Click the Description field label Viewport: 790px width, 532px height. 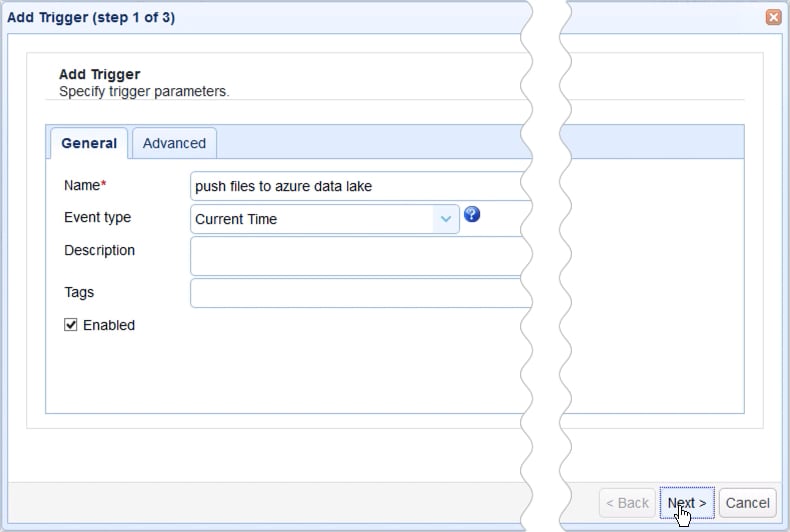(x=99, y=250)
